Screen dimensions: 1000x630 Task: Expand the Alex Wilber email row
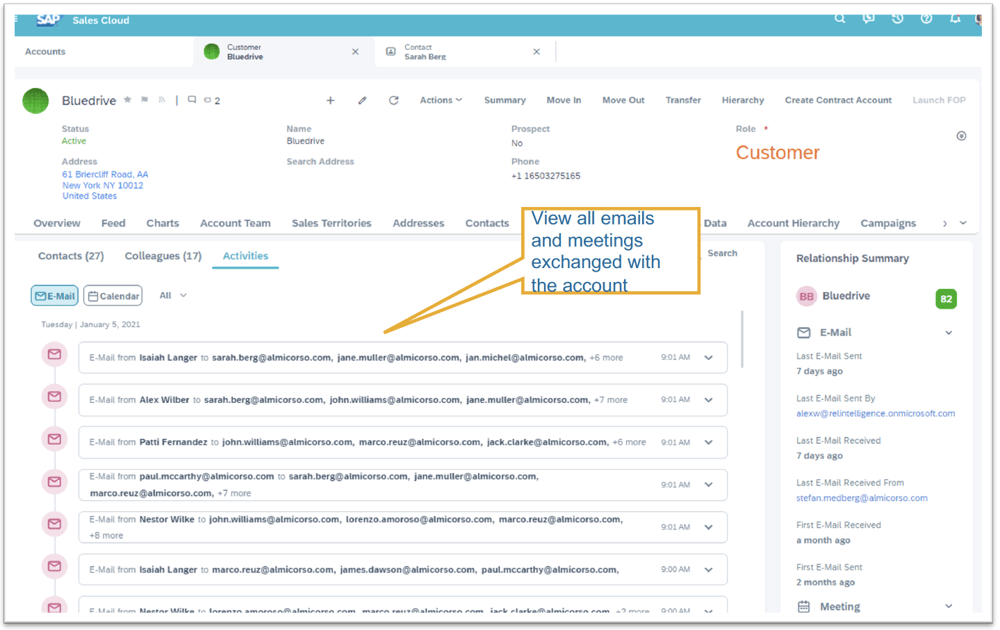click(x=709, y=400)
